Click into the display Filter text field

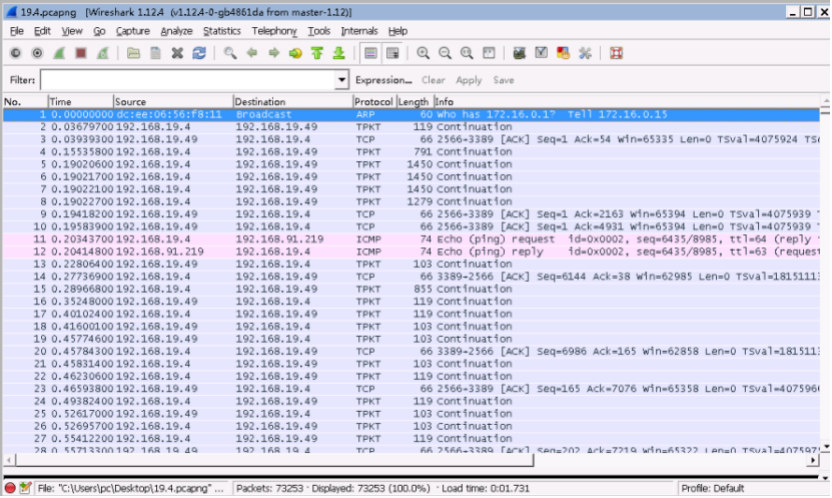click(188, 80)
